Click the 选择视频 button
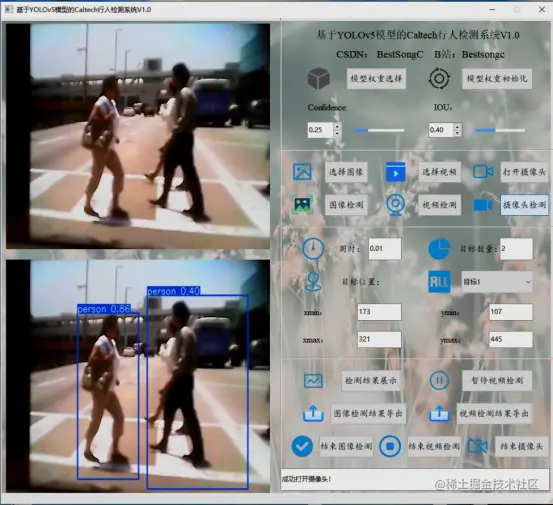The image size is (553, 505). coord(439,172)
